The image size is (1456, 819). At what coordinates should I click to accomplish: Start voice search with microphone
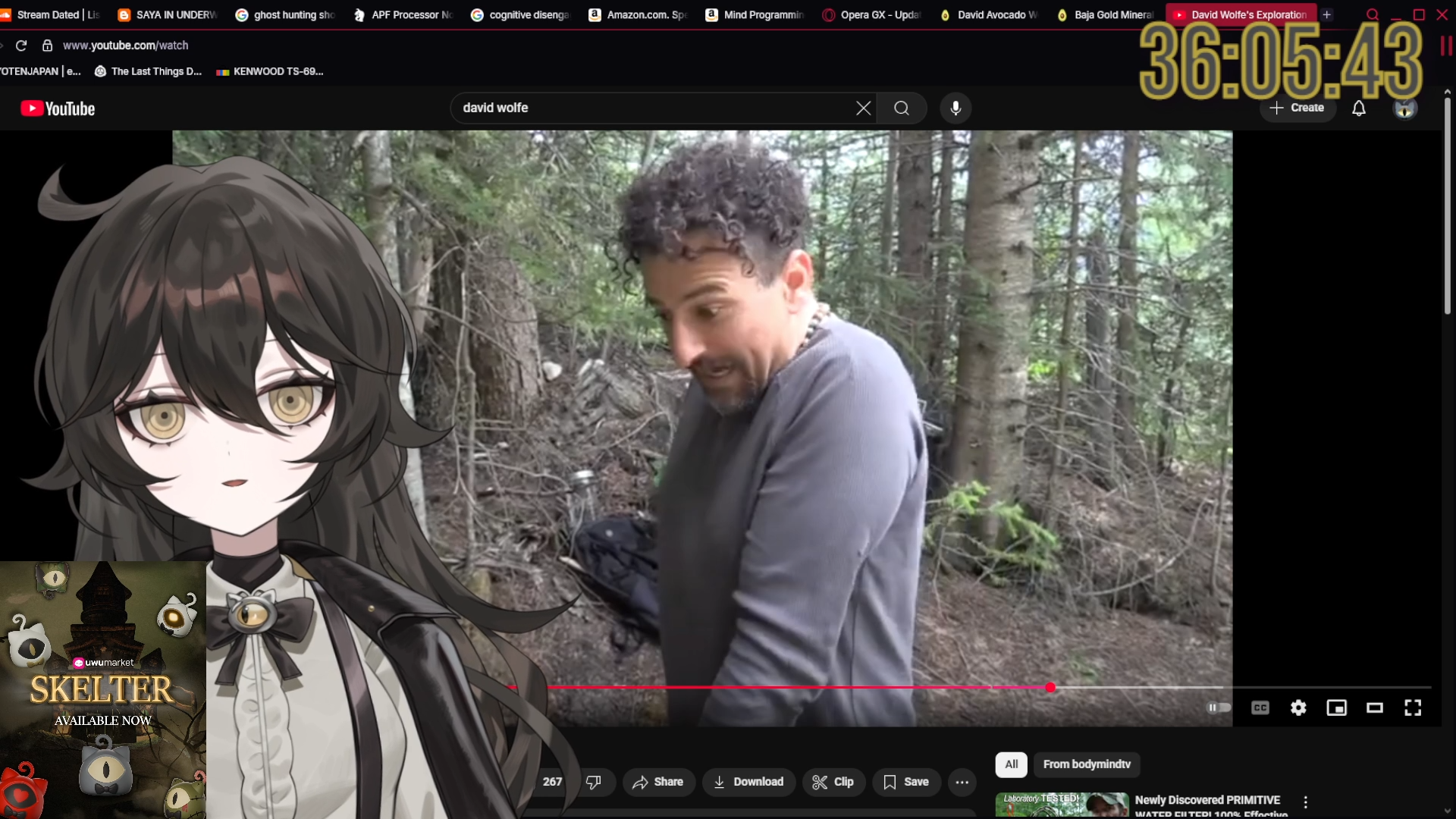pyautogui.click(x=955, y=108)
